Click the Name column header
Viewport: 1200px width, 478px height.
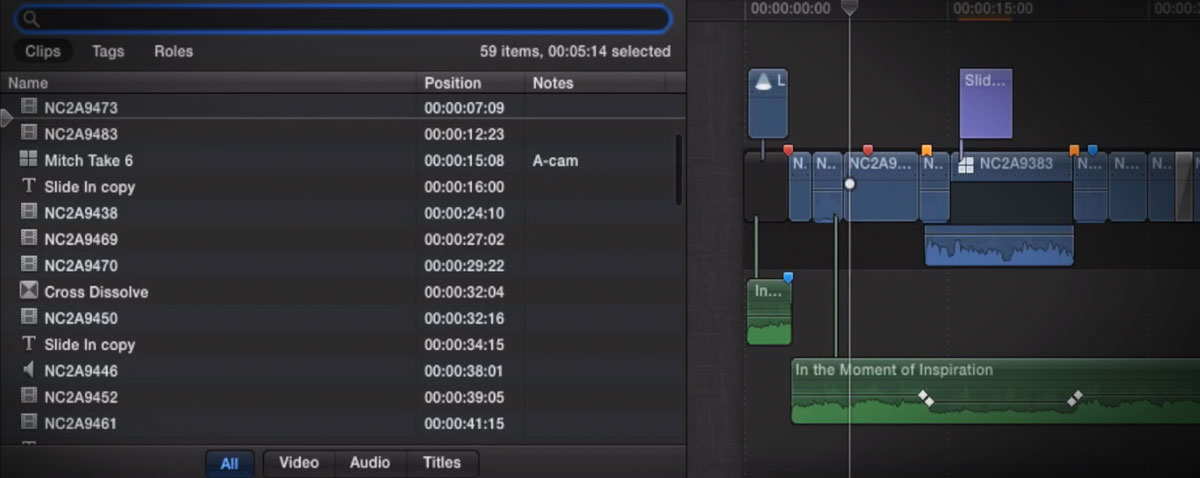click(208, 83)
